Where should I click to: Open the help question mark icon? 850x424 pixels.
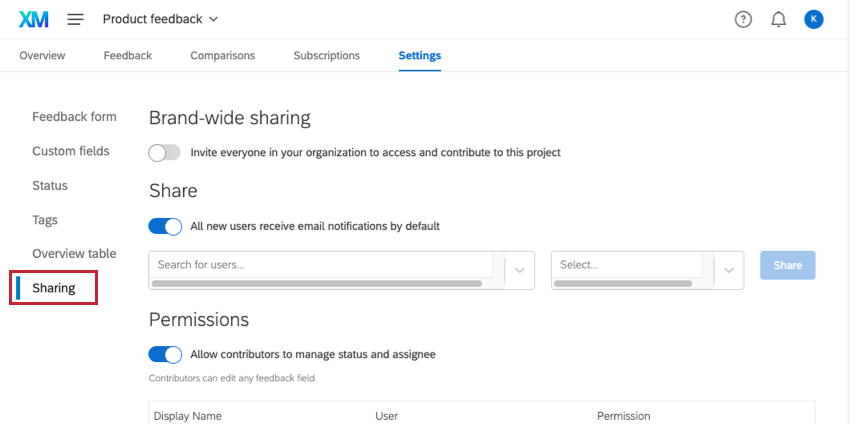(743, 19)
